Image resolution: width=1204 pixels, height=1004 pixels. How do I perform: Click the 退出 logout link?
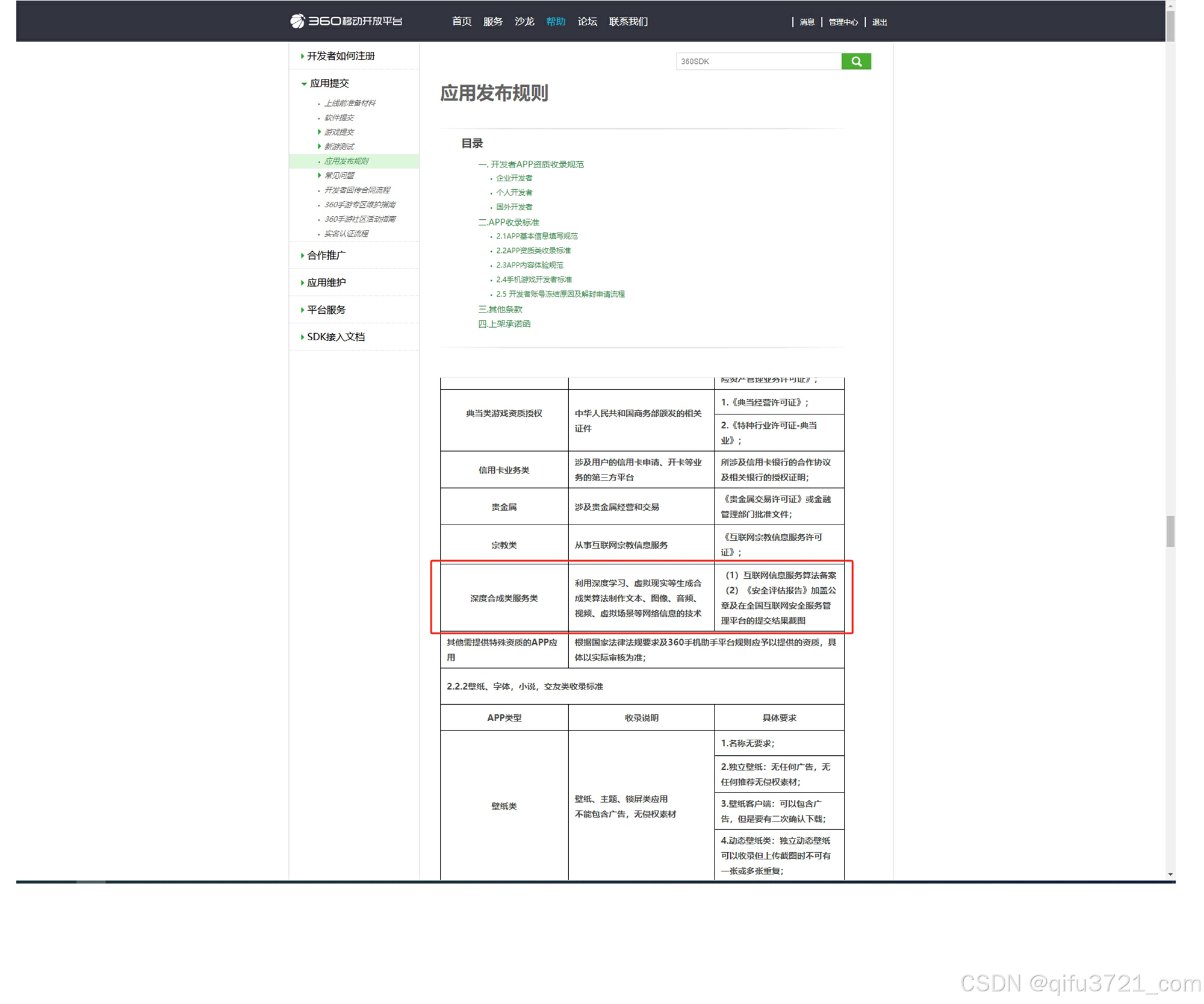[879, 22]
